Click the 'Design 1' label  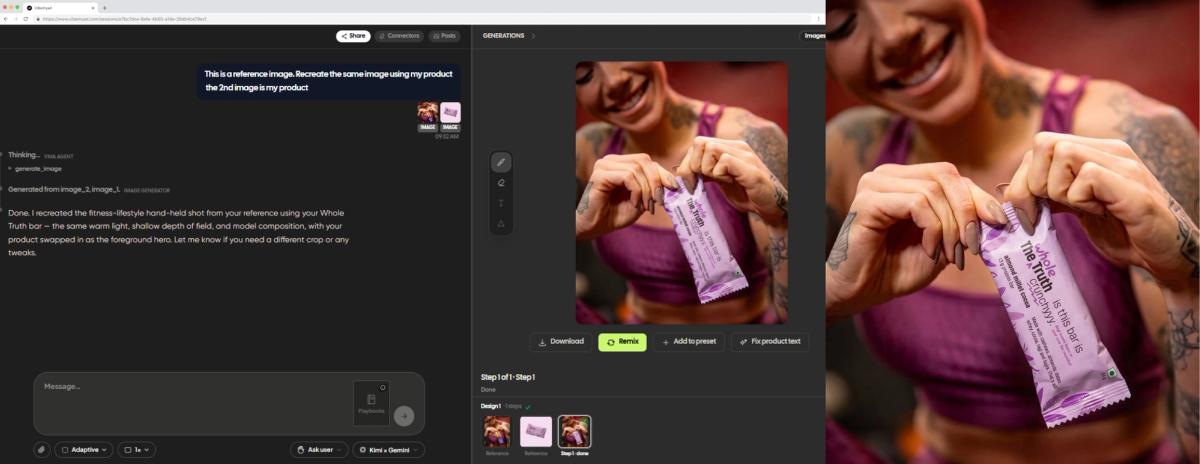(492, 406)
